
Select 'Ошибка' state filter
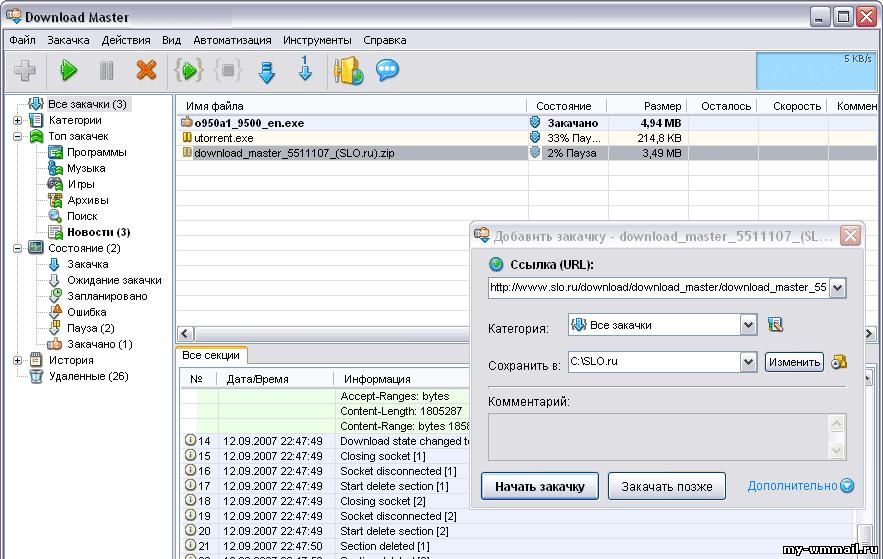[x=87, y=312]
